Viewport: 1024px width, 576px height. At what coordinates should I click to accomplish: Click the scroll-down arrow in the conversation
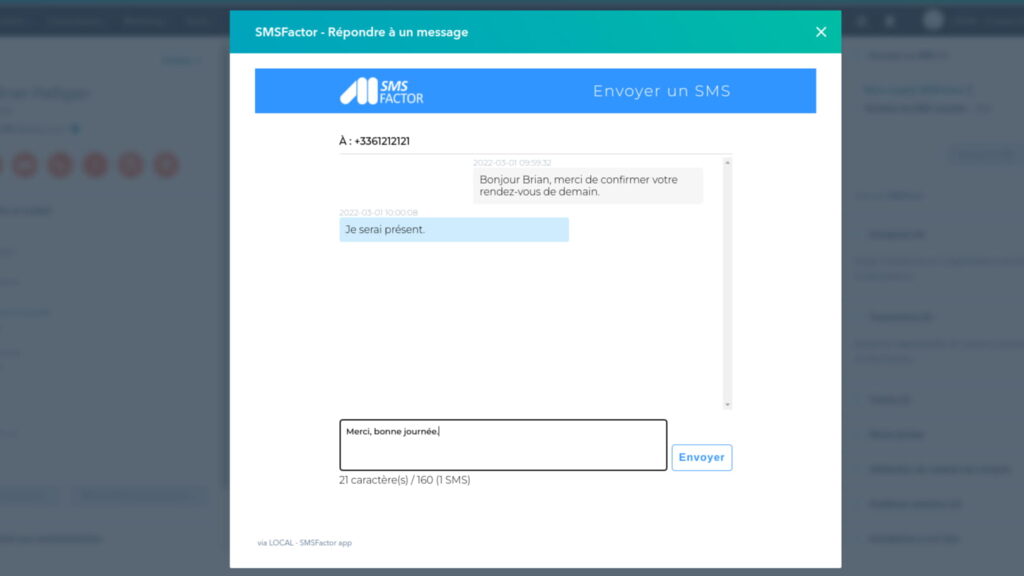point(728,405)
